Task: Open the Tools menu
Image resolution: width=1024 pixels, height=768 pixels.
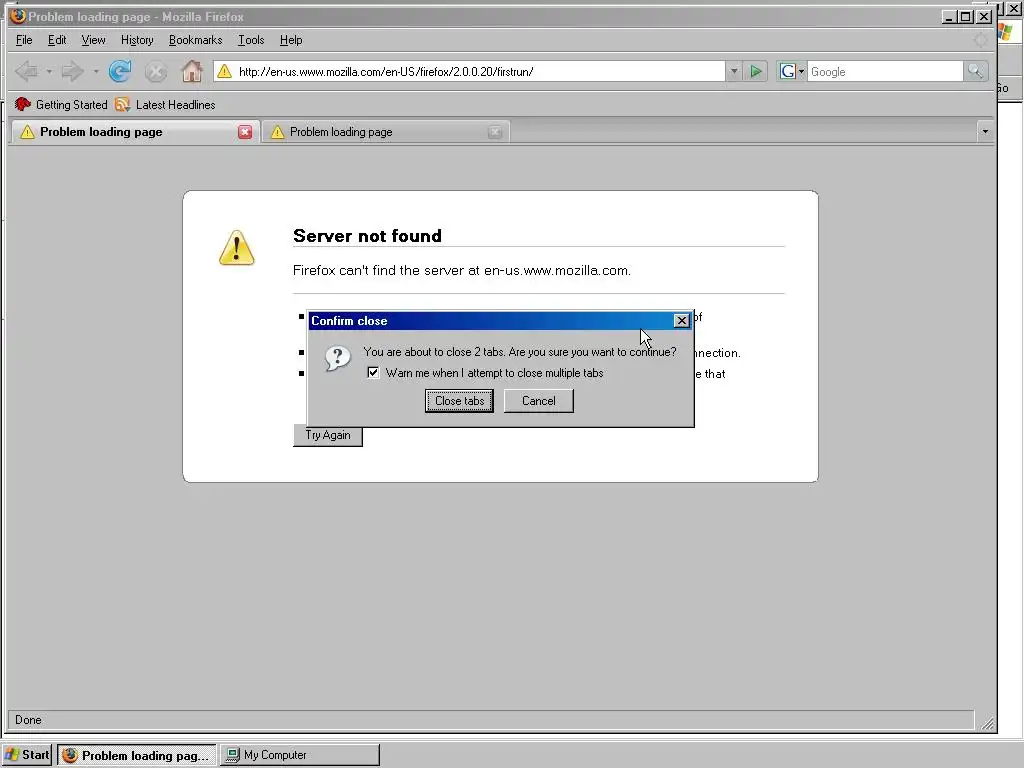Action: pos(251,40)
